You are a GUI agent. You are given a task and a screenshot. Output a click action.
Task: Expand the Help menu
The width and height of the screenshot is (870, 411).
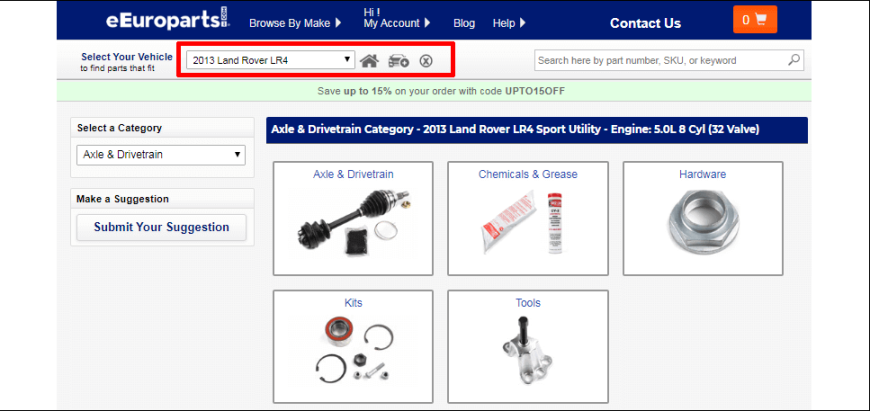click(x=509, y=23)
